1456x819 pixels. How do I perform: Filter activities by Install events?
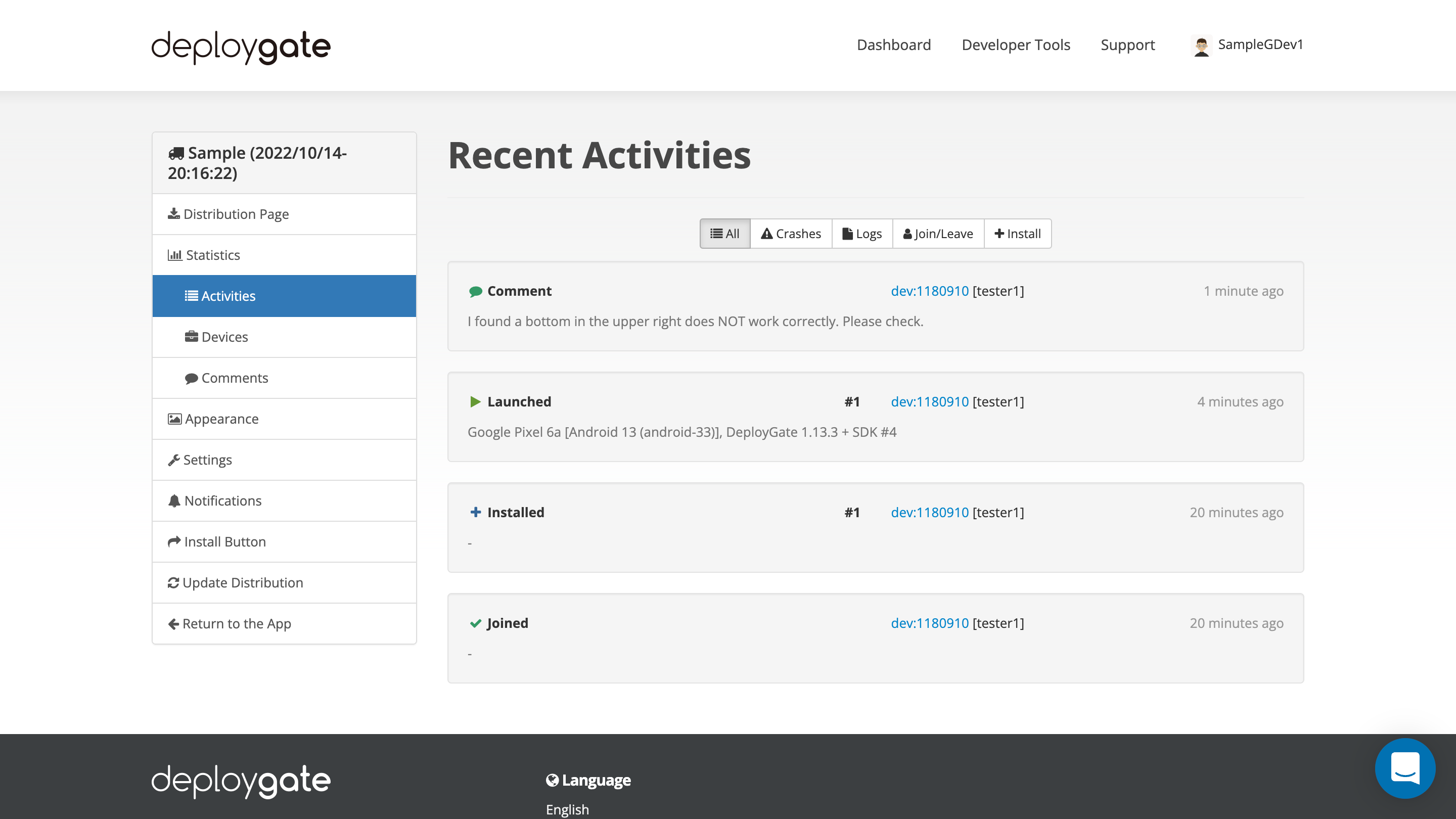point(1017,234)
